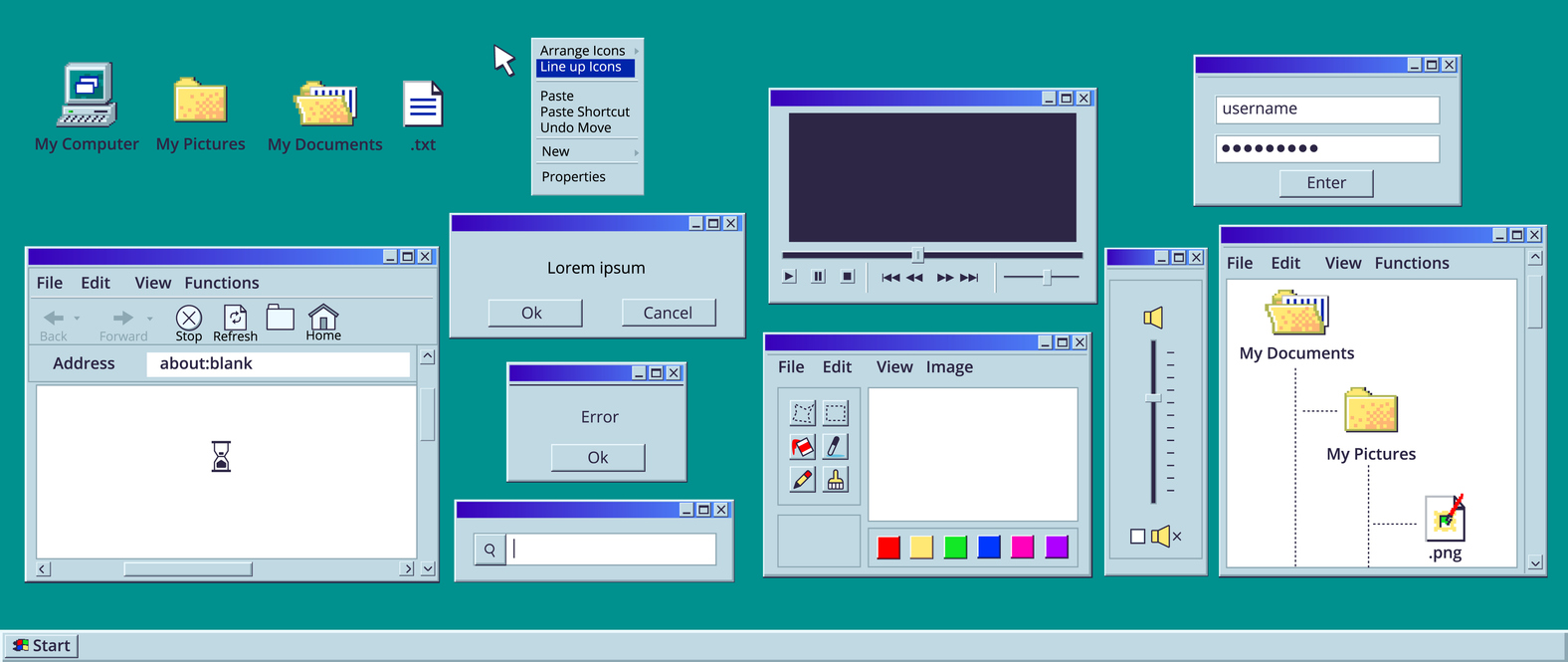Pick the green color swatch in paint
1568x662 pixels.
[955, 548]
